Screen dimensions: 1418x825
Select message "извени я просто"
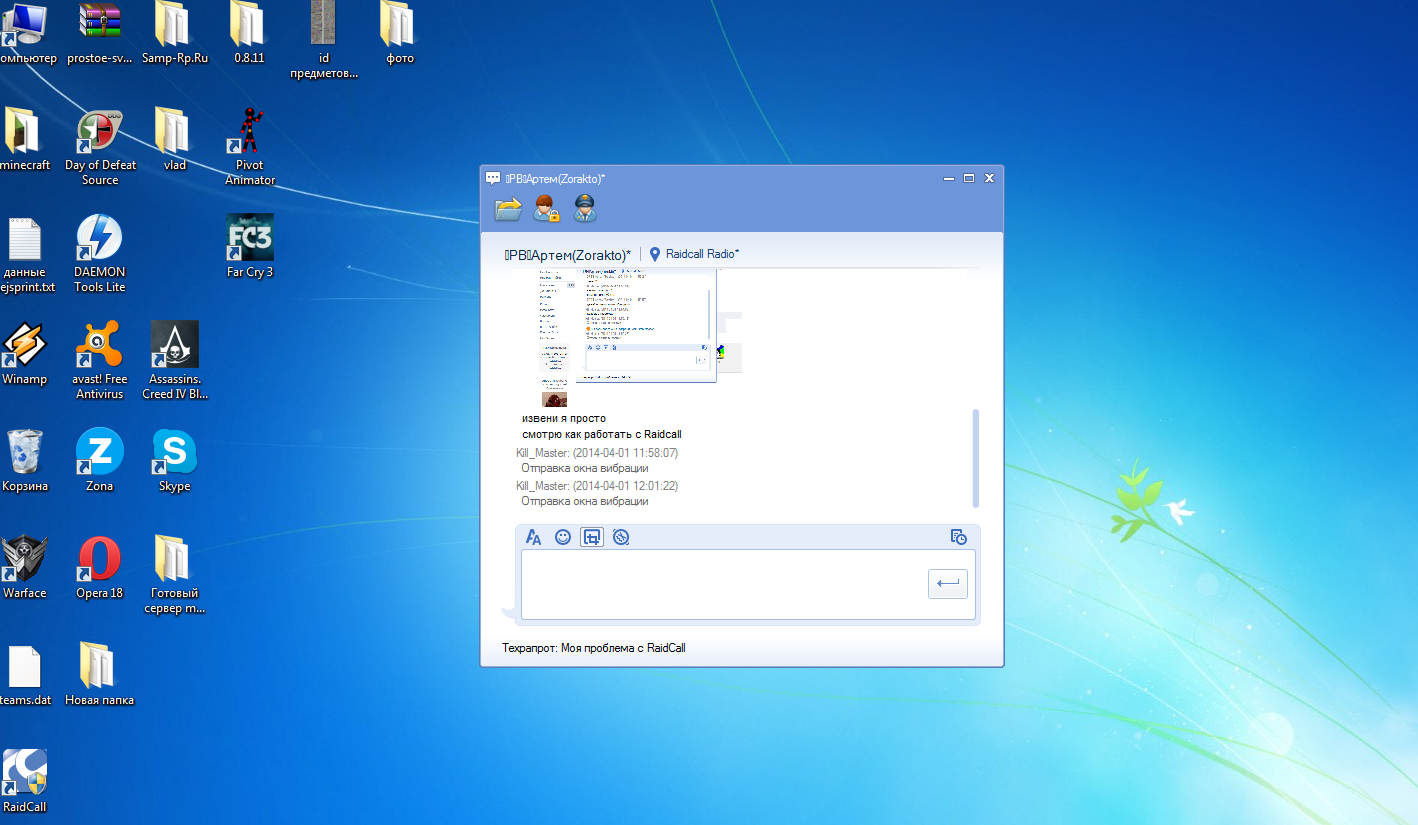pos(563,418)
